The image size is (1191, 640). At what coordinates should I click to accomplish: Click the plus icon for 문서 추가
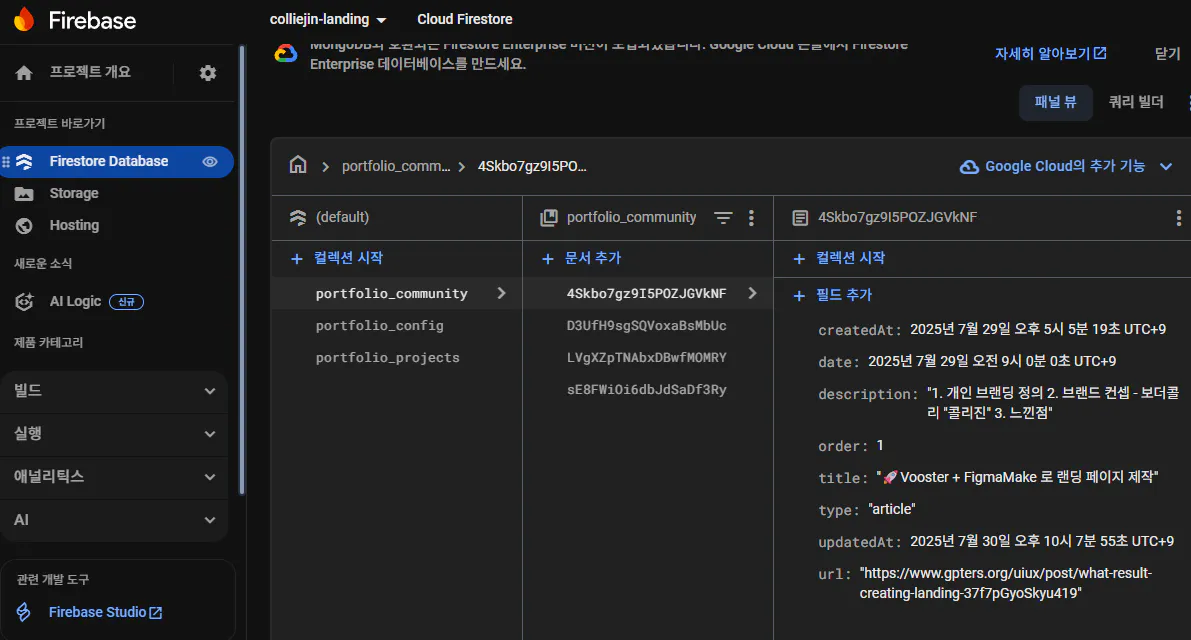pyautogui.click(x=547, y=258)
